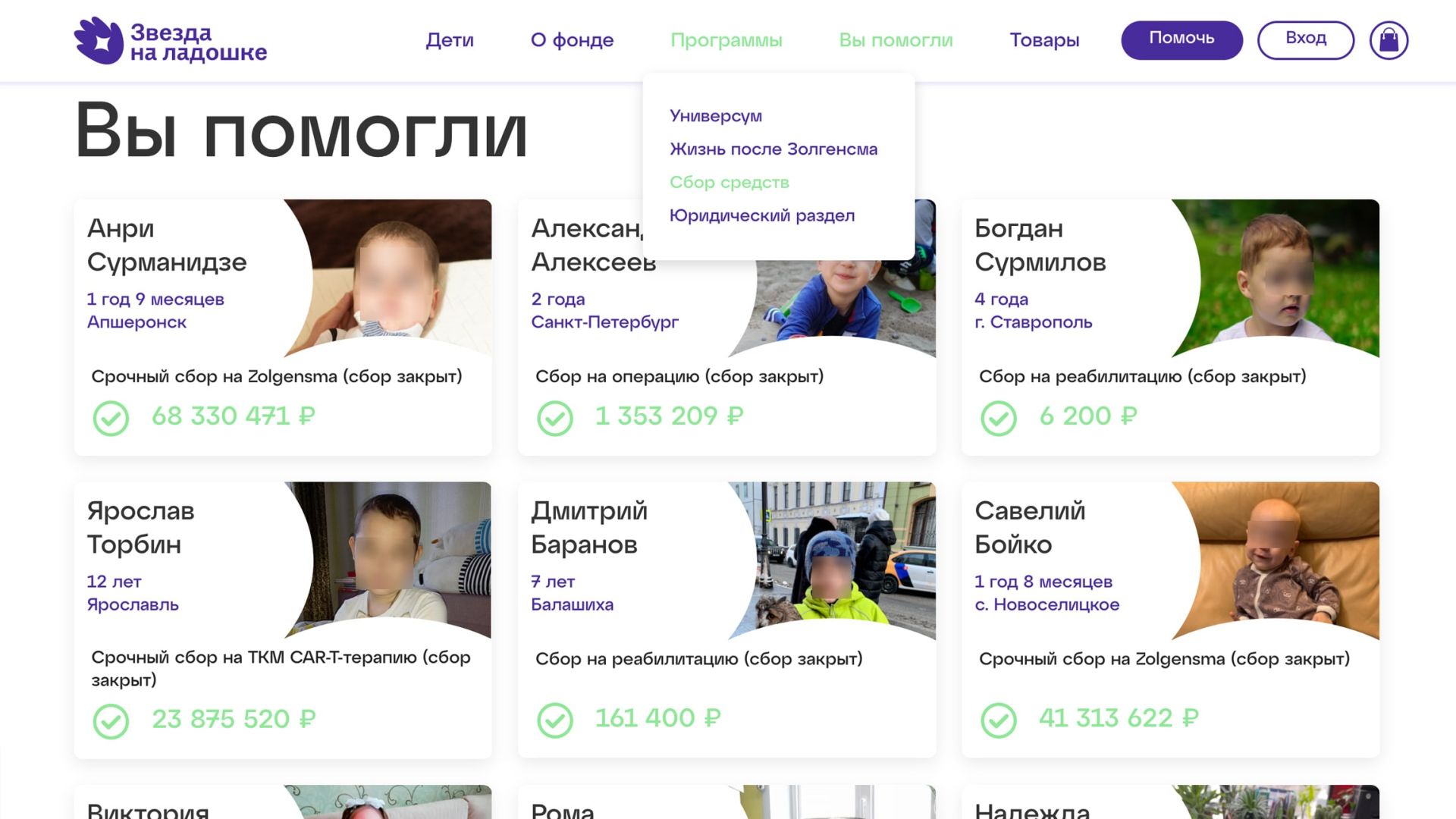Select Универсум from the dropdown
The image size is (1456, 819).
coord(715,116)
